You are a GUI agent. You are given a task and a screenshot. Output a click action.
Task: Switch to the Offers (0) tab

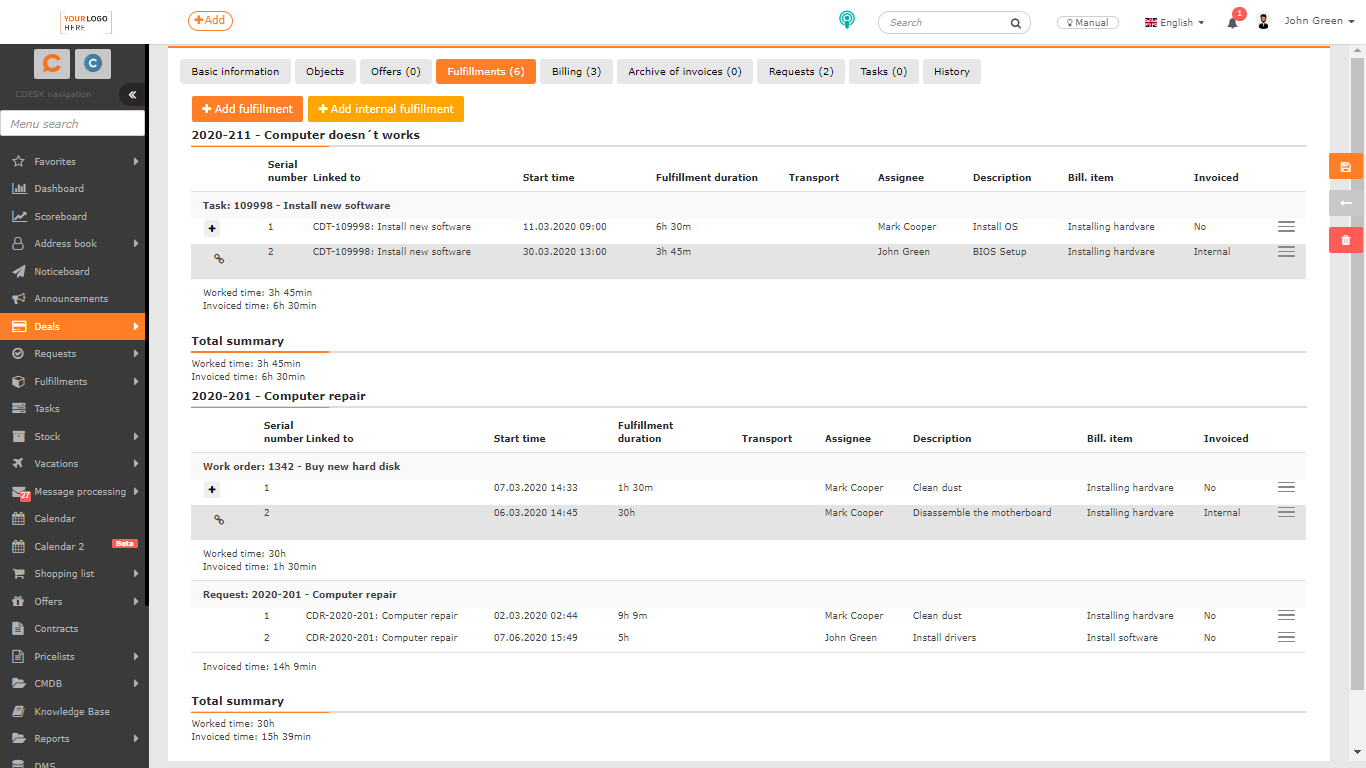coord(396,71)
